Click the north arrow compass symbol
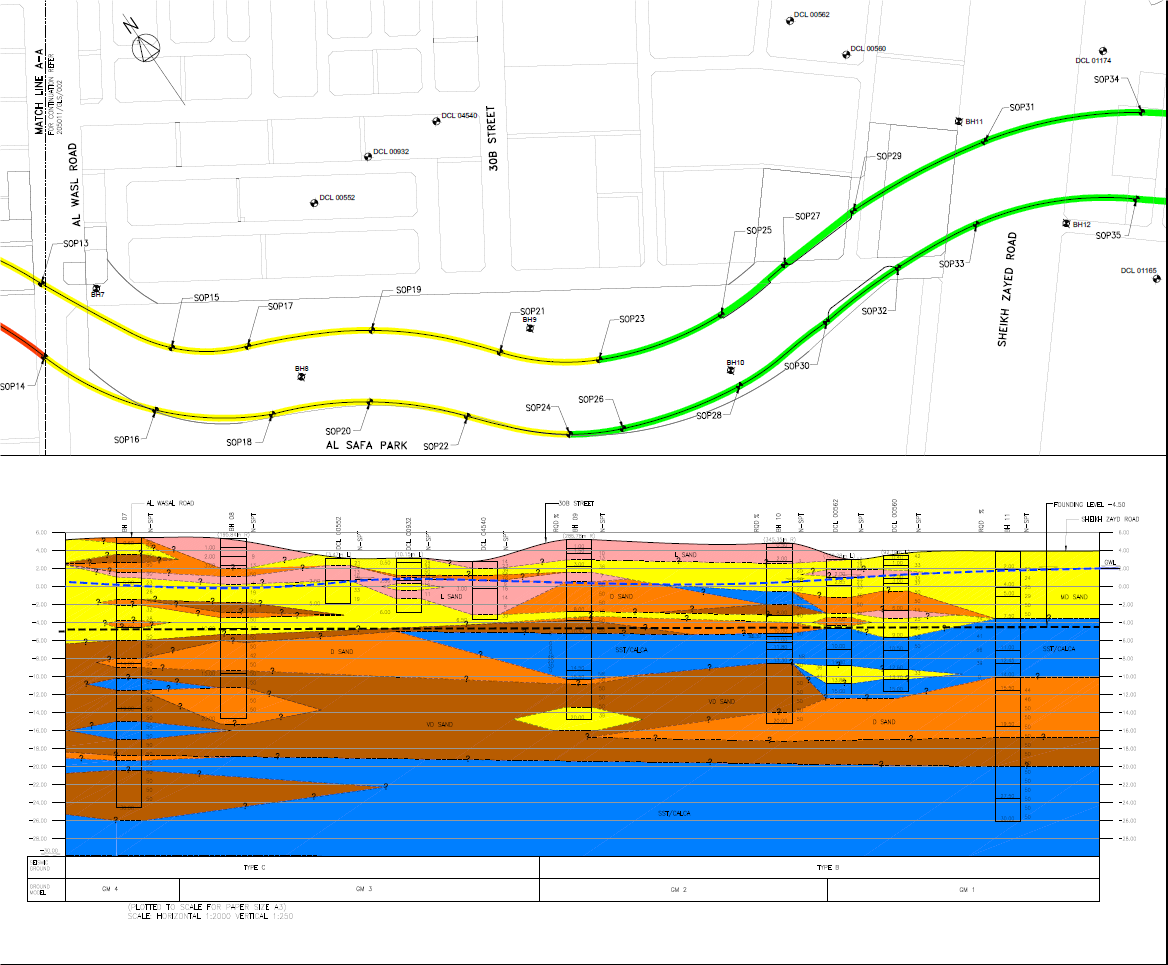1168x965 pixels. [148, 45]
